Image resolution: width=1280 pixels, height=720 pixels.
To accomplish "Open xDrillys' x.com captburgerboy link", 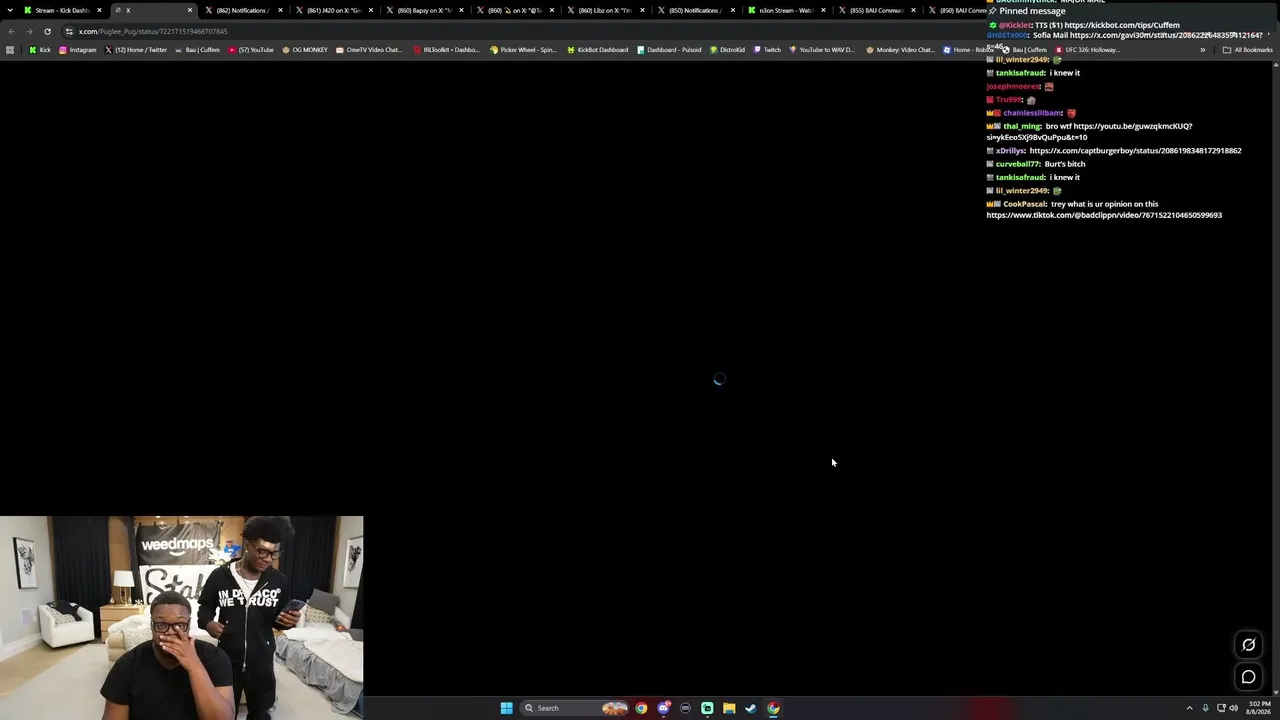I will tap(1135, 151).
